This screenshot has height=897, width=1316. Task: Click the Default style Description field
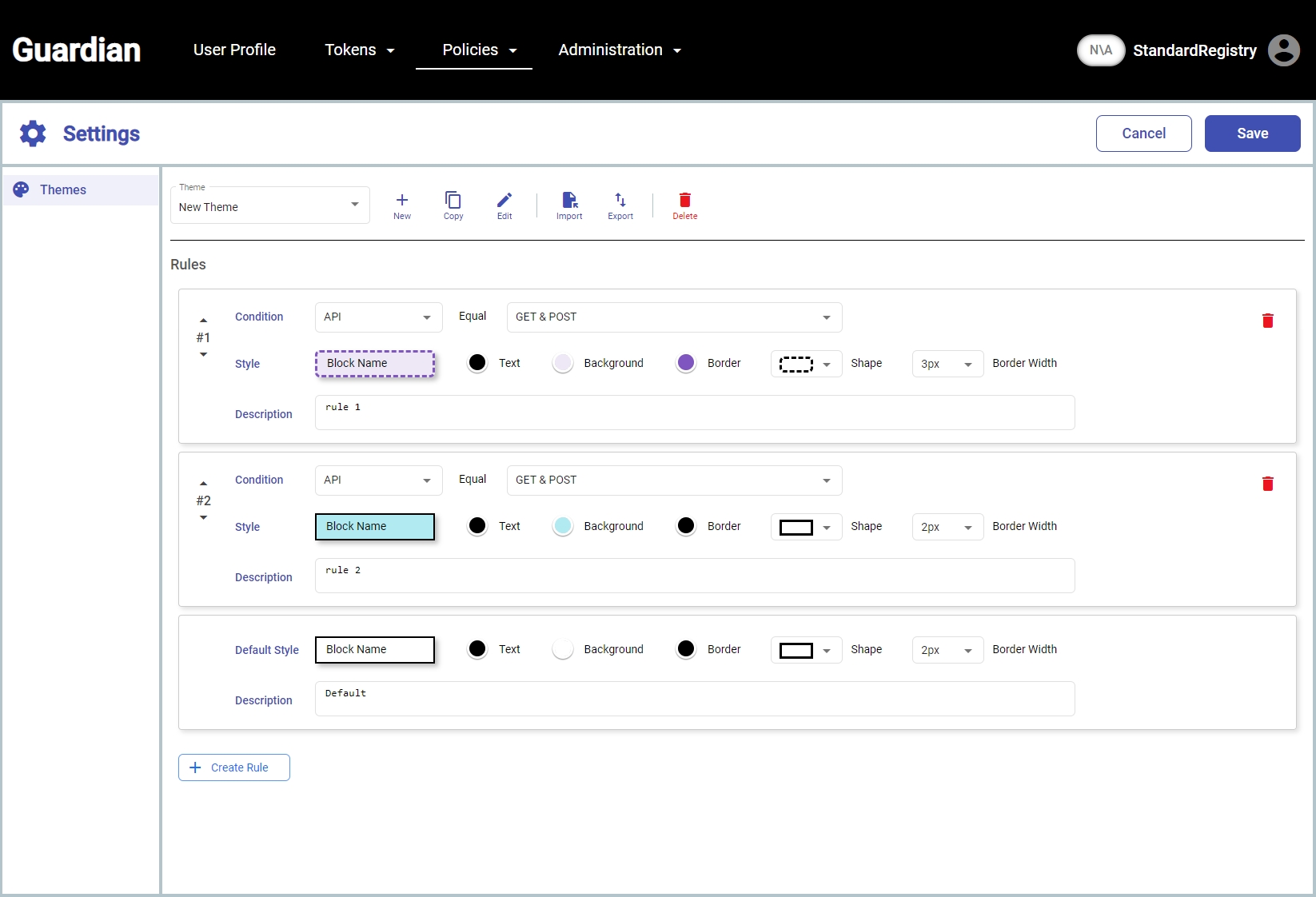click(694, 699)
